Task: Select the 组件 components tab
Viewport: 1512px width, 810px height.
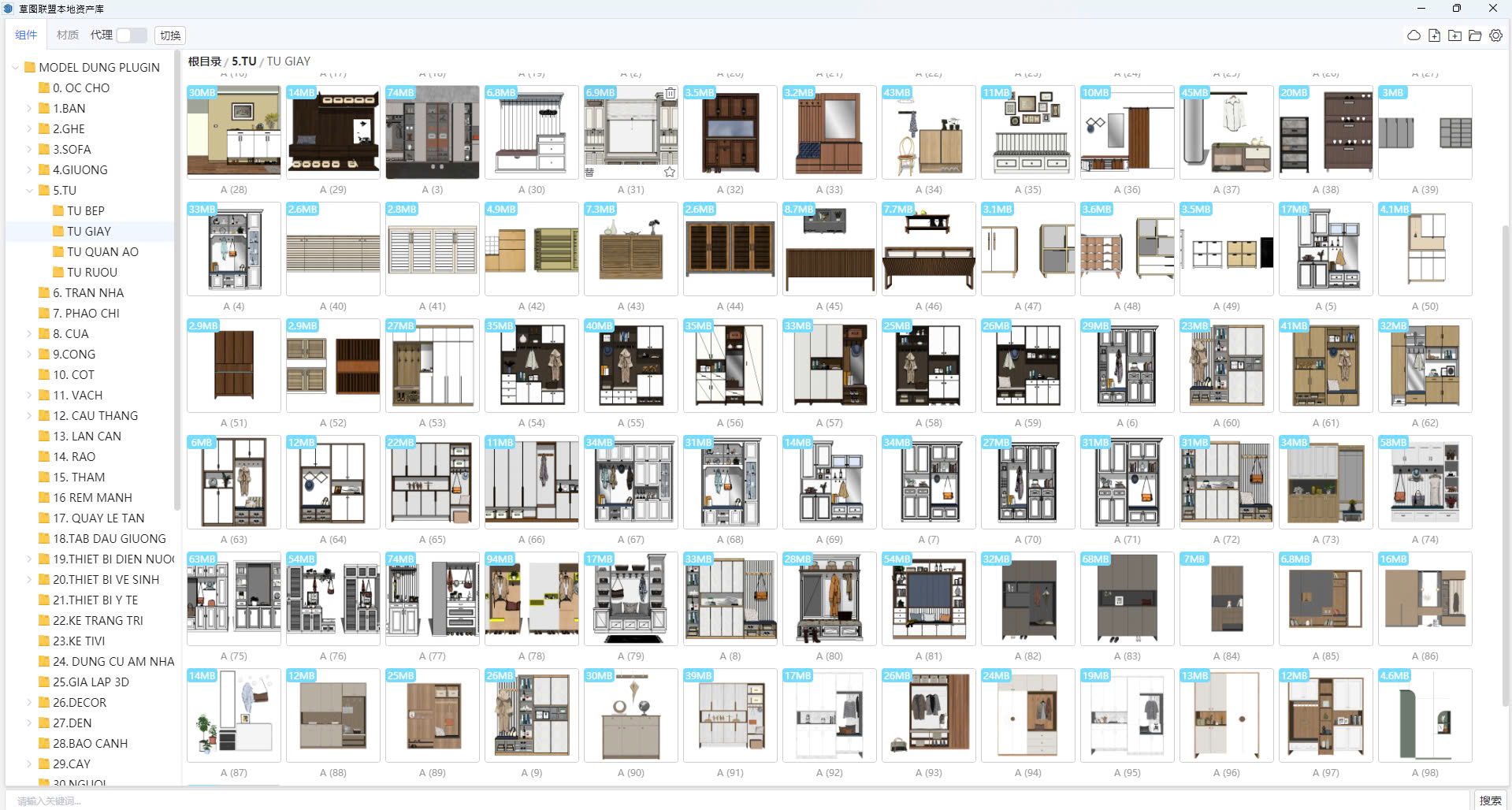Action: (x=26, y=35)
